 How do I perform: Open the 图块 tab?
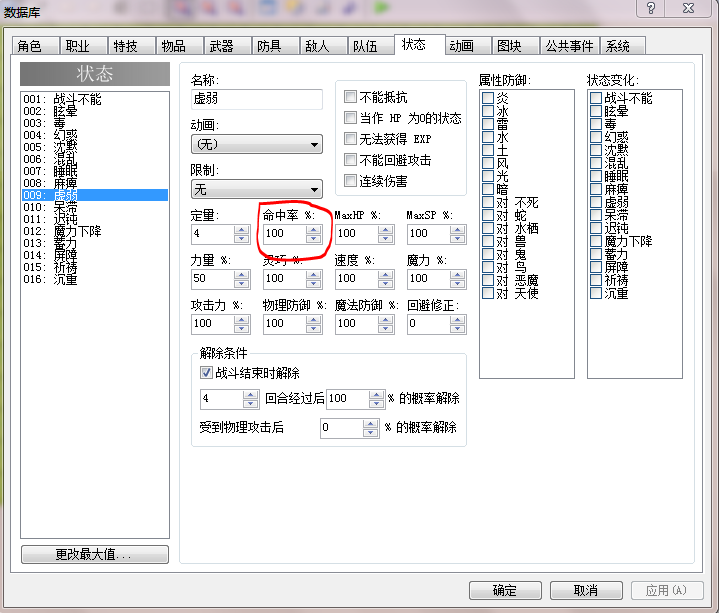click(x=516, y=46)
